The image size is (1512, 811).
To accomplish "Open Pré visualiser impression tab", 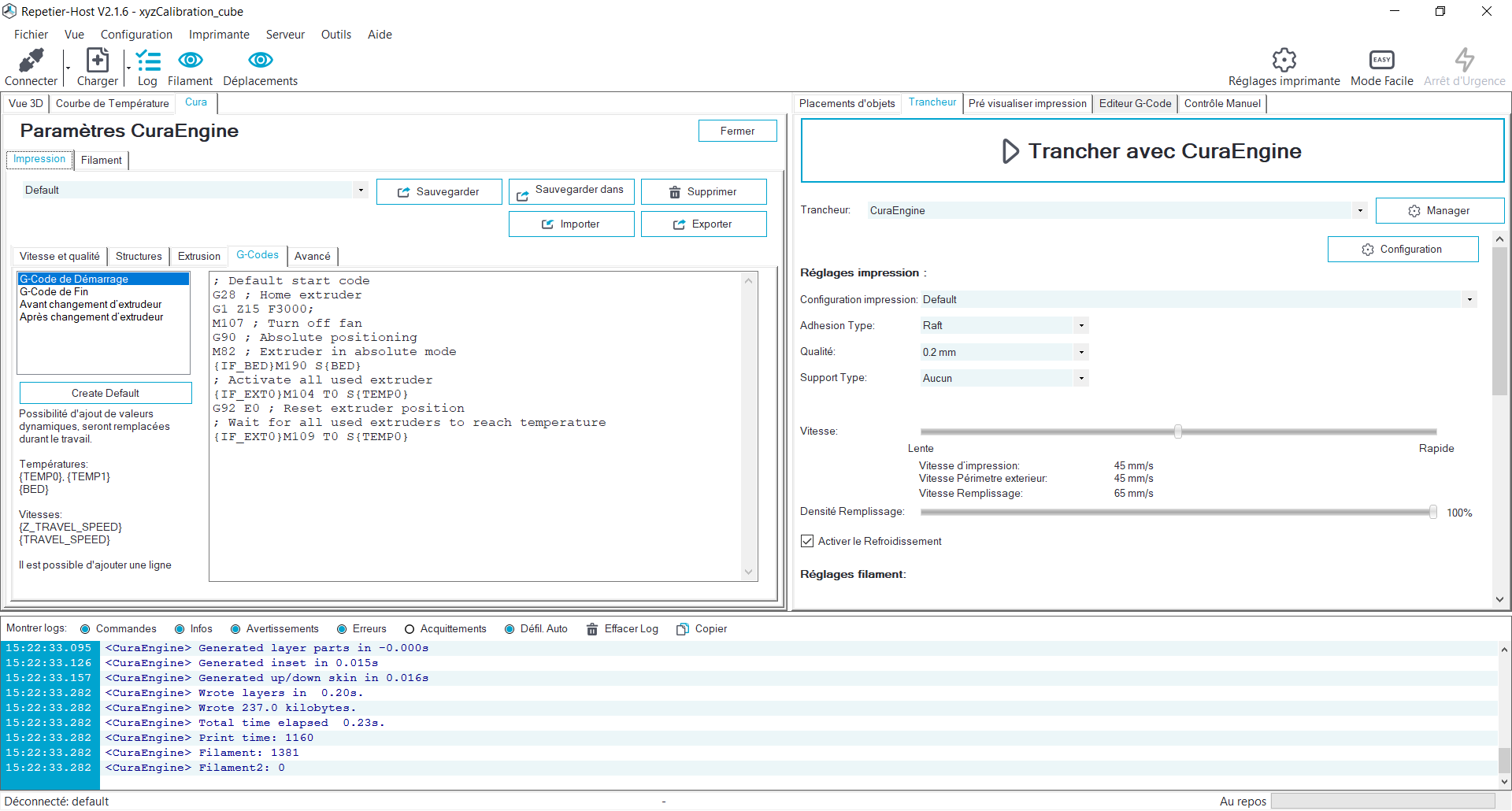I will [1027, 103].
